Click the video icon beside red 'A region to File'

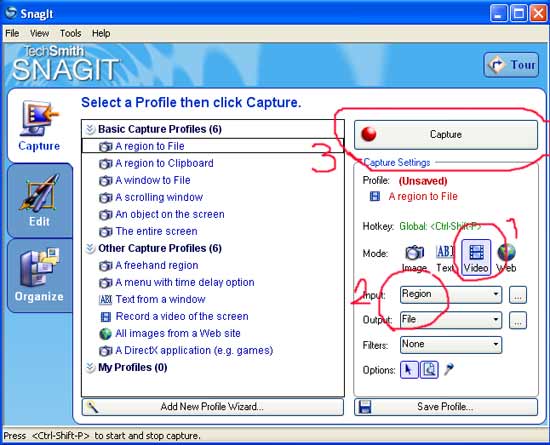(x=375, y=196)
